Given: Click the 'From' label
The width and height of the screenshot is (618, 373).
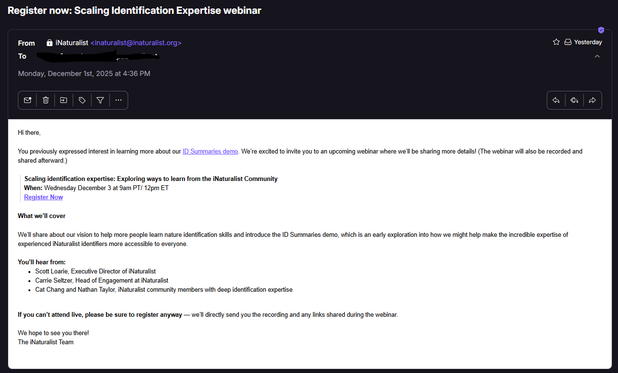Looking at the screenshot, I should pyautogui.click(x=26, y=43).
